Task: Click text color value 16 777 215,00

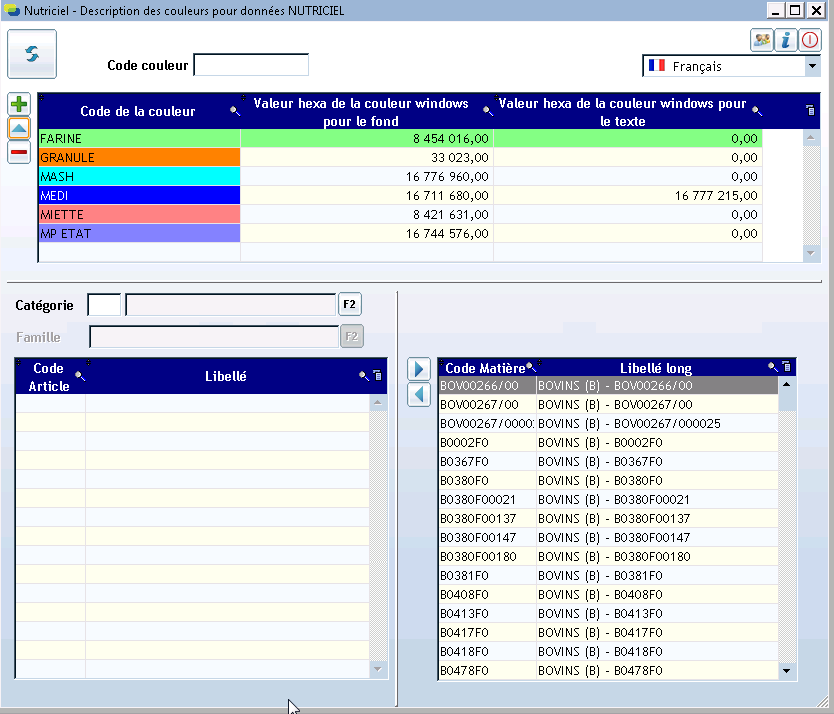Action: point(716,196)
